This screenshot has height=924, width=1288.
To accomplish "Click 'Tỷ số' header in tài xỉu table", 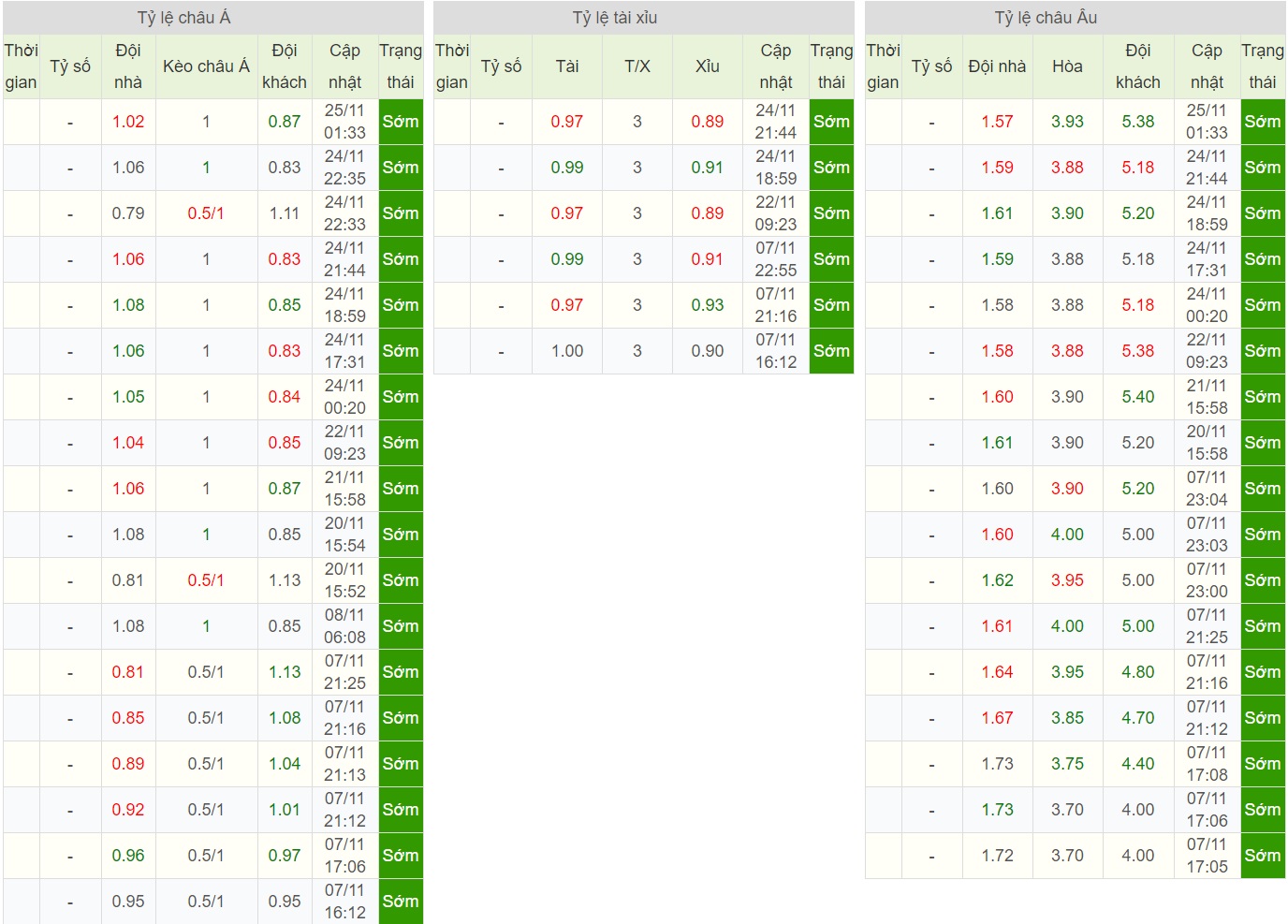I will (x=501, y=66).
